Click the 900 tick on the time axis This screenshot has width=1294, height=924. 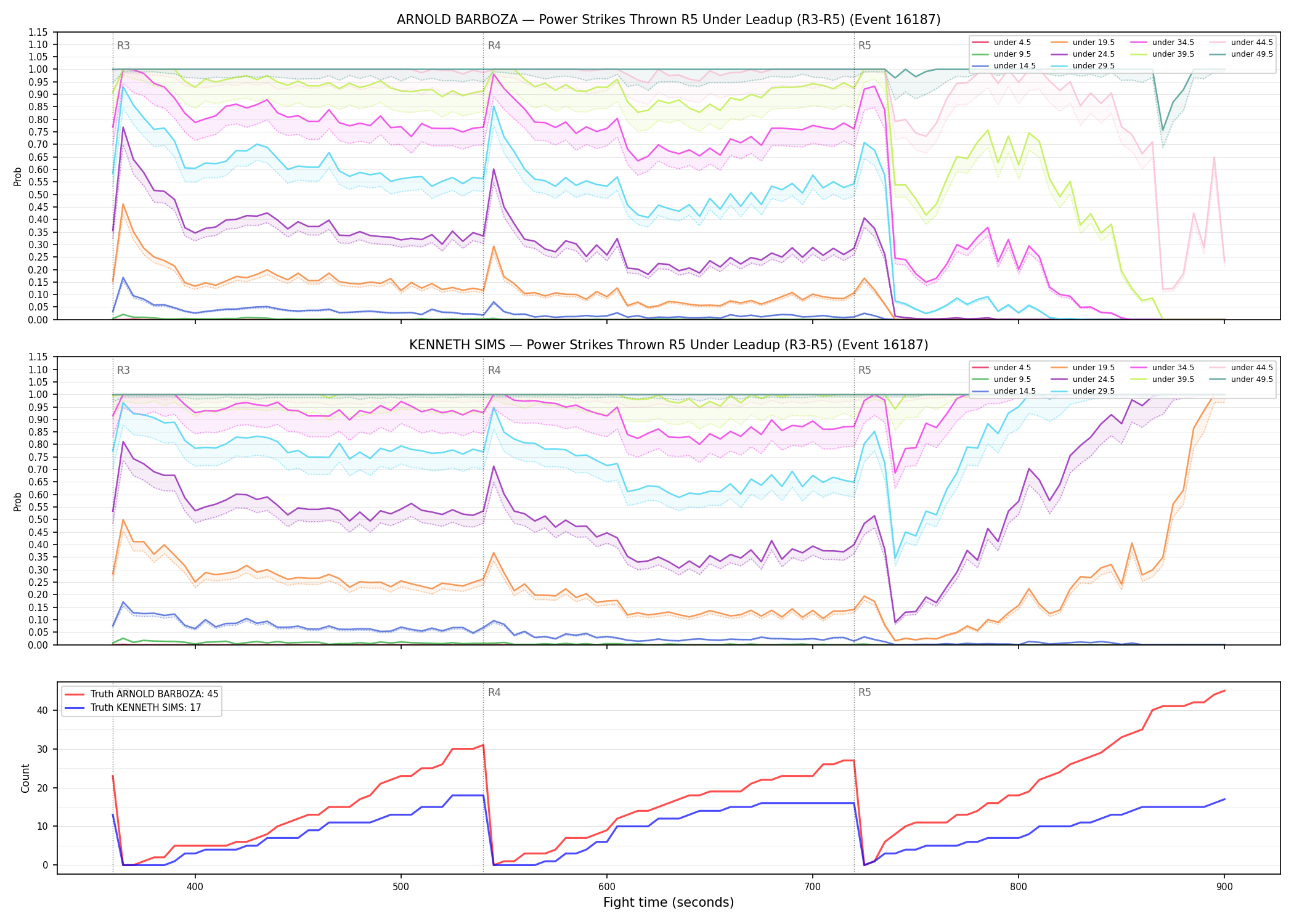point(1224,887)
